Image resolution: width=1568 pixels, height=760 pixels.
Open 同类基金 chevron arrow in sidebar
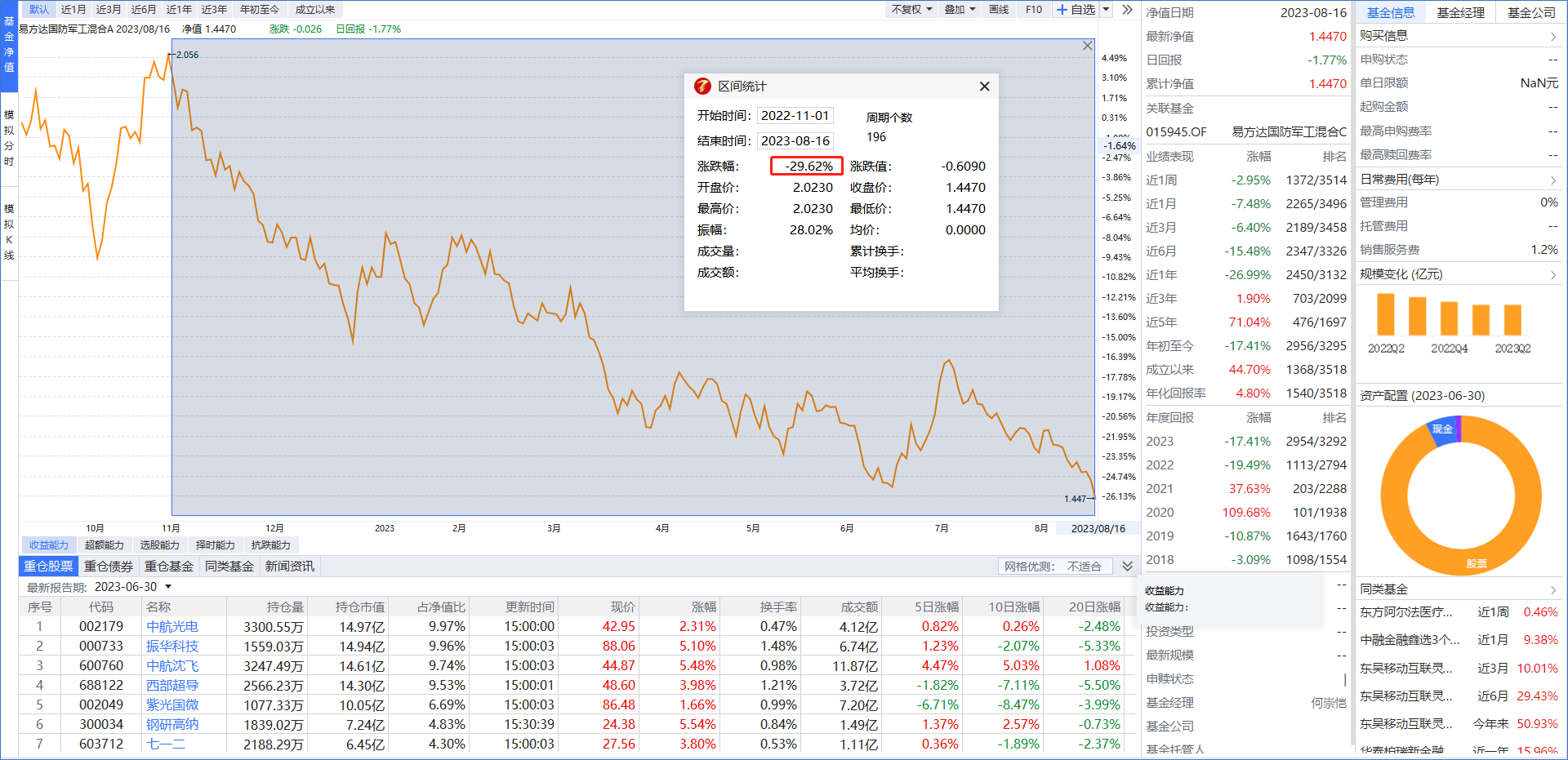tap(1552, 589)
